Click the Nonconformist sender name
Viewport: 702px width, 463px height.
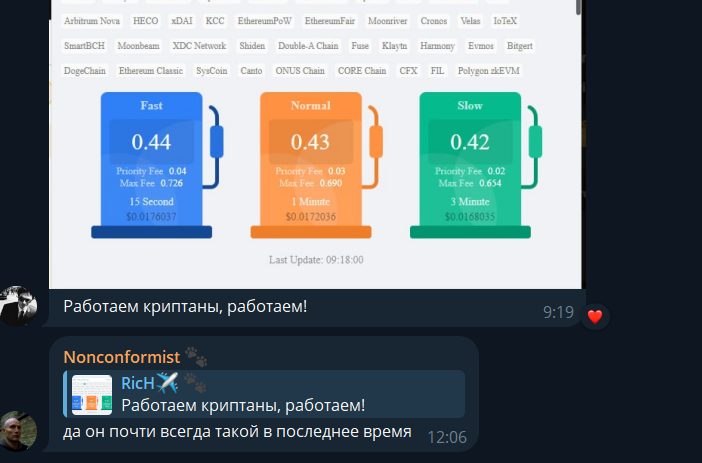click(x=122, y=357)
